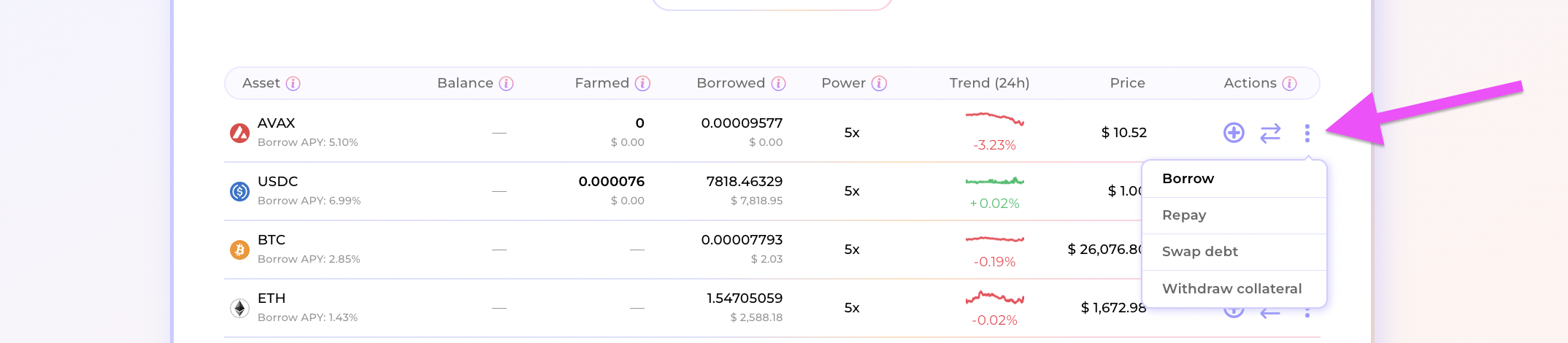Click the Asset column info icon
This screenshot has height=343, width=1568.
coord(293,83)
